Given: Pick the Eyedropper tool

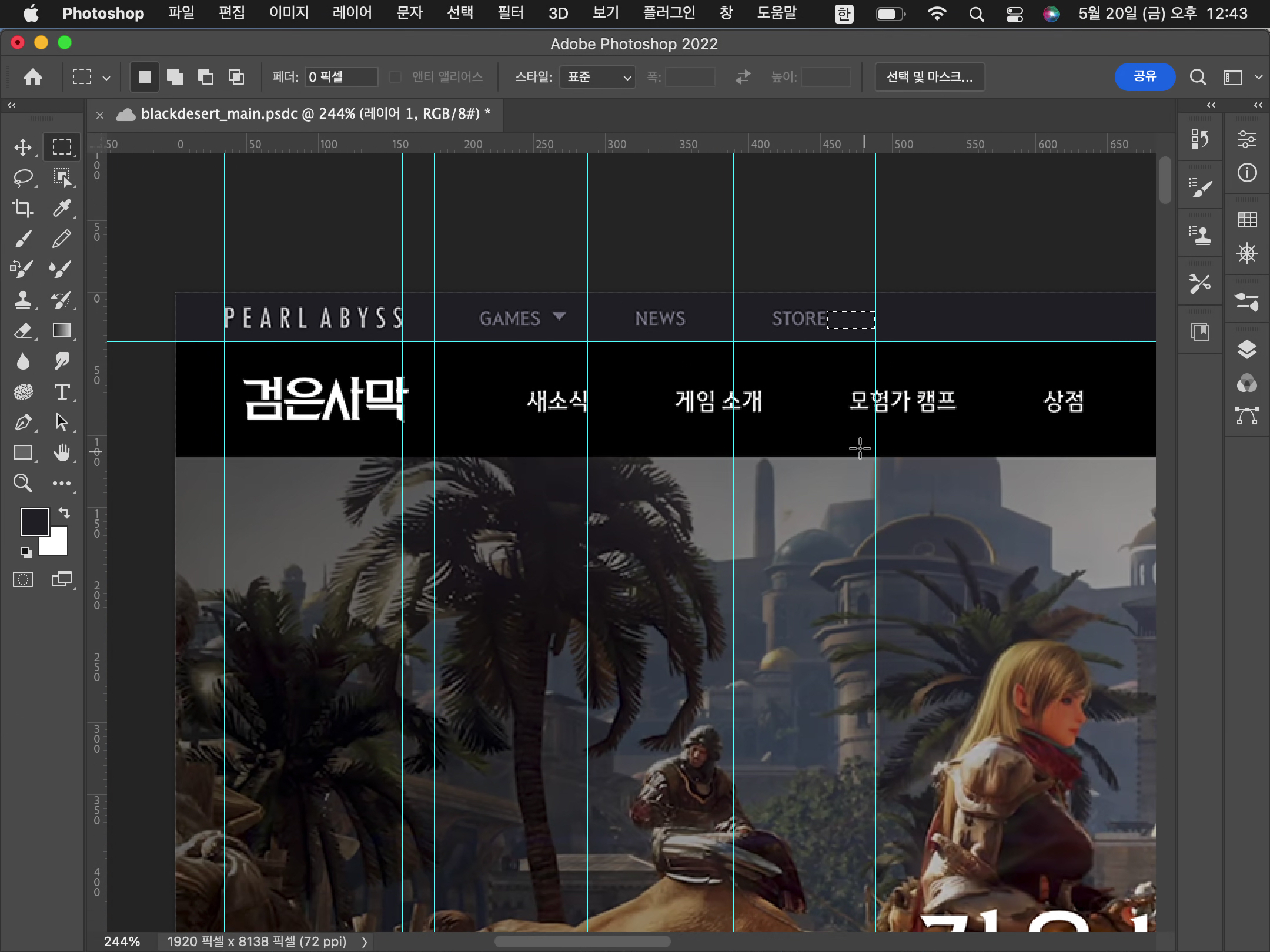Looking at the screenshot, I should (62, 208).
